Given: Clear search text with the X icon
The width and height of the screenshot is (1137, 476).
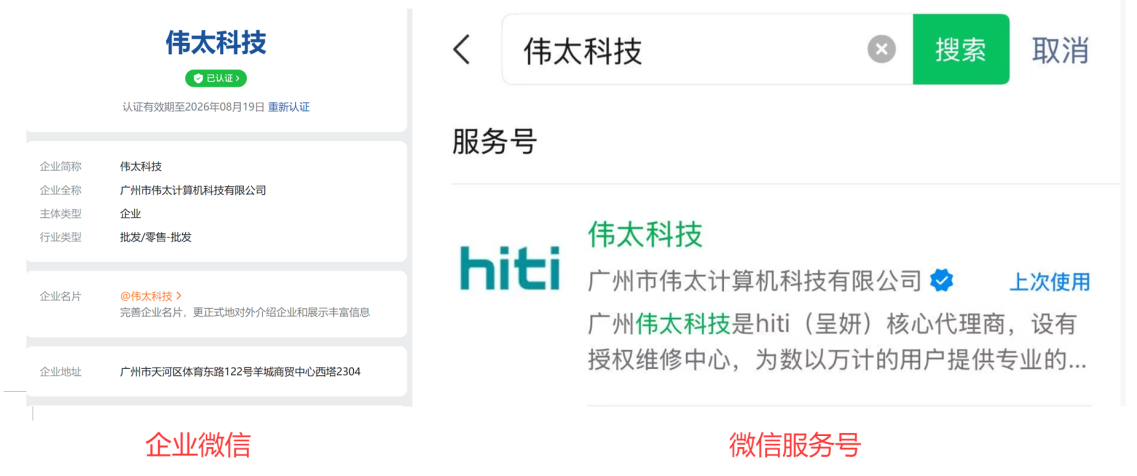Looking at the screenshot, I should pyautogui.click(x=881, y=49).
